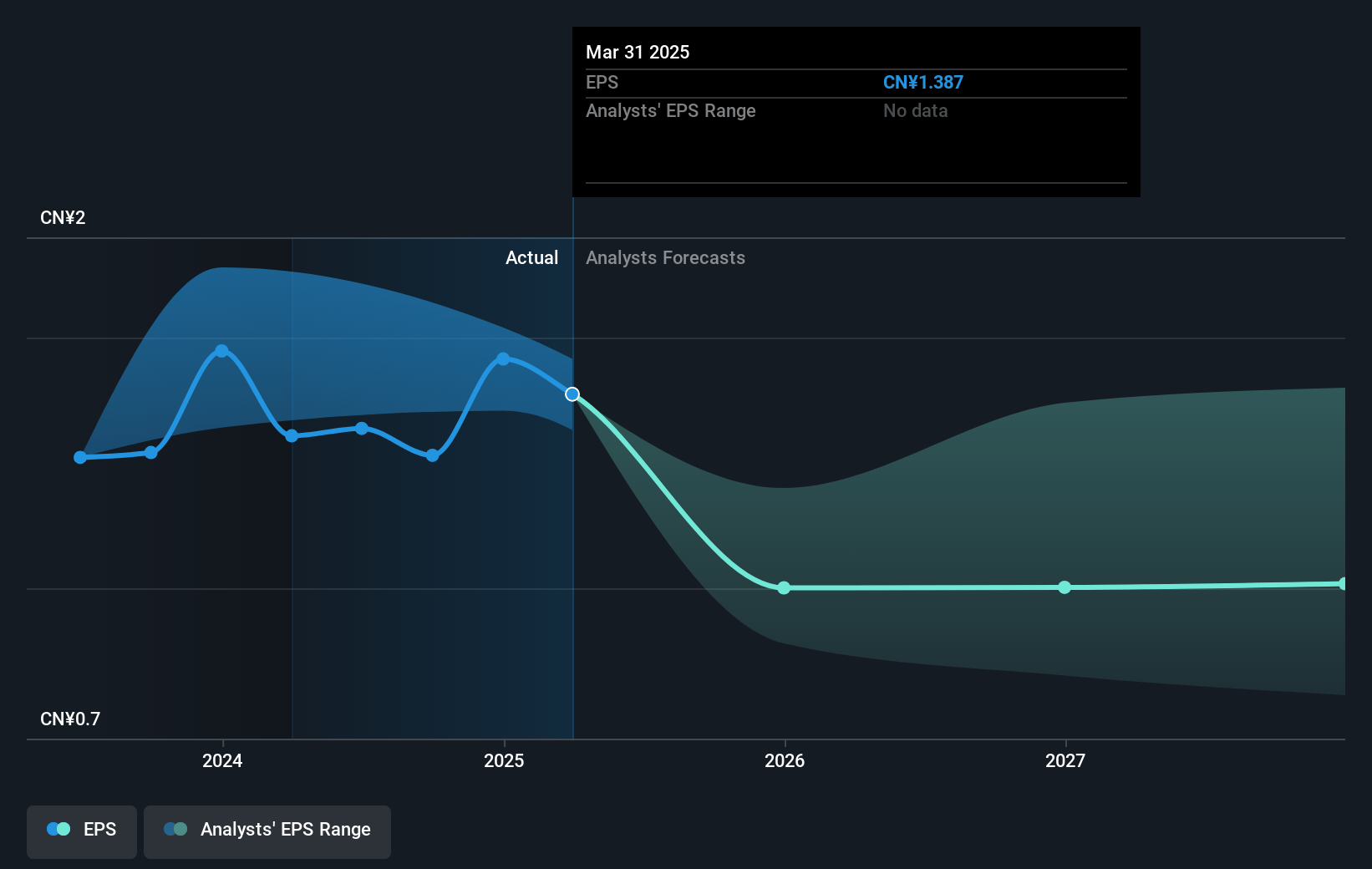Click the 'No data' text in tooltip
The image size is (1372, 869).
915,111
